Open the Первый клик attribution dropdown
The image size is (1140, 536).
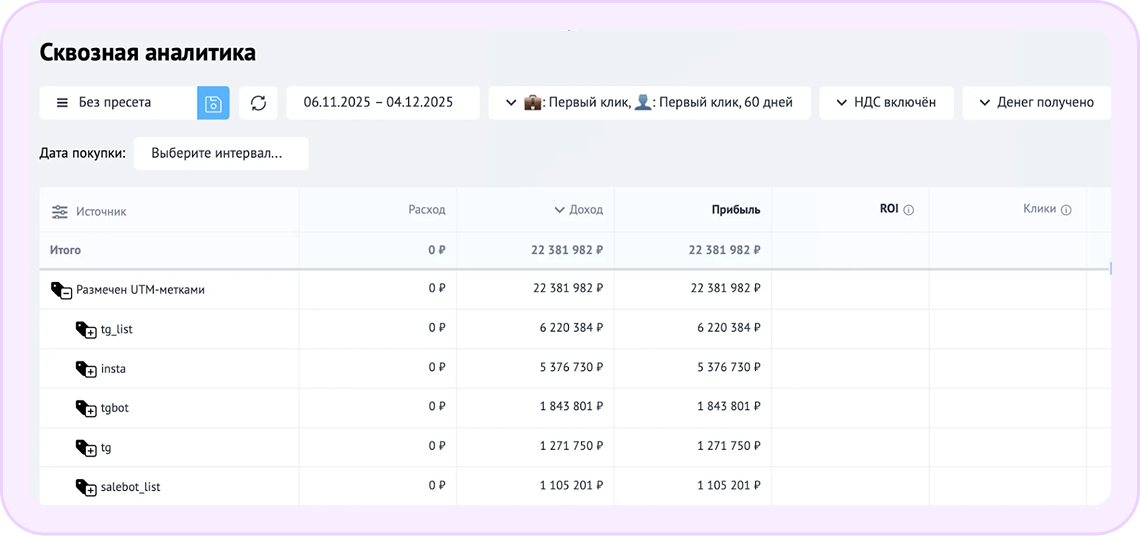coord(648,103)
